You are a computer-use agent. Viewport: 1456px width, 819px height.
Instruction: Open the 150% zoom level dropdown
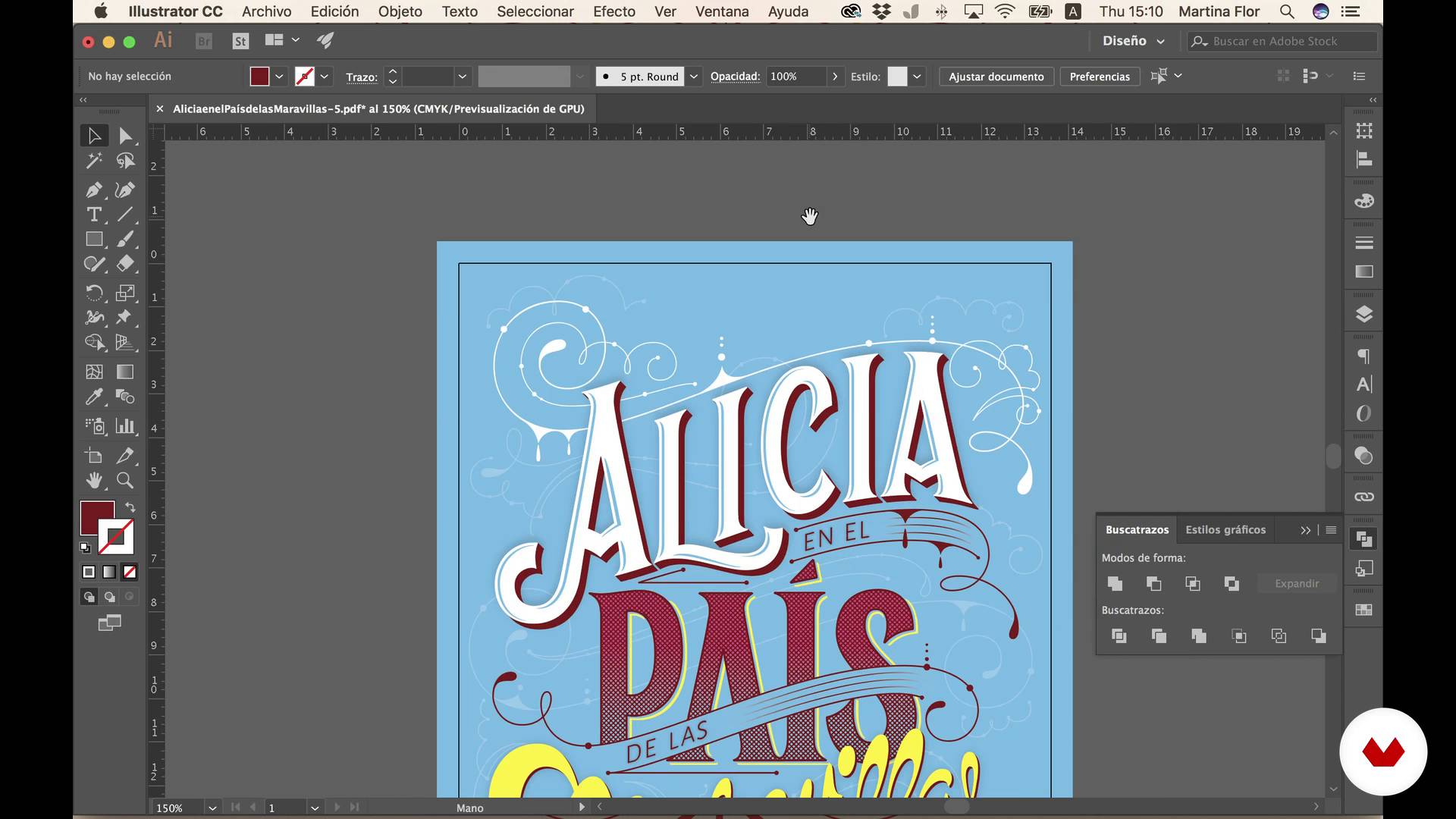pos(212,808)
